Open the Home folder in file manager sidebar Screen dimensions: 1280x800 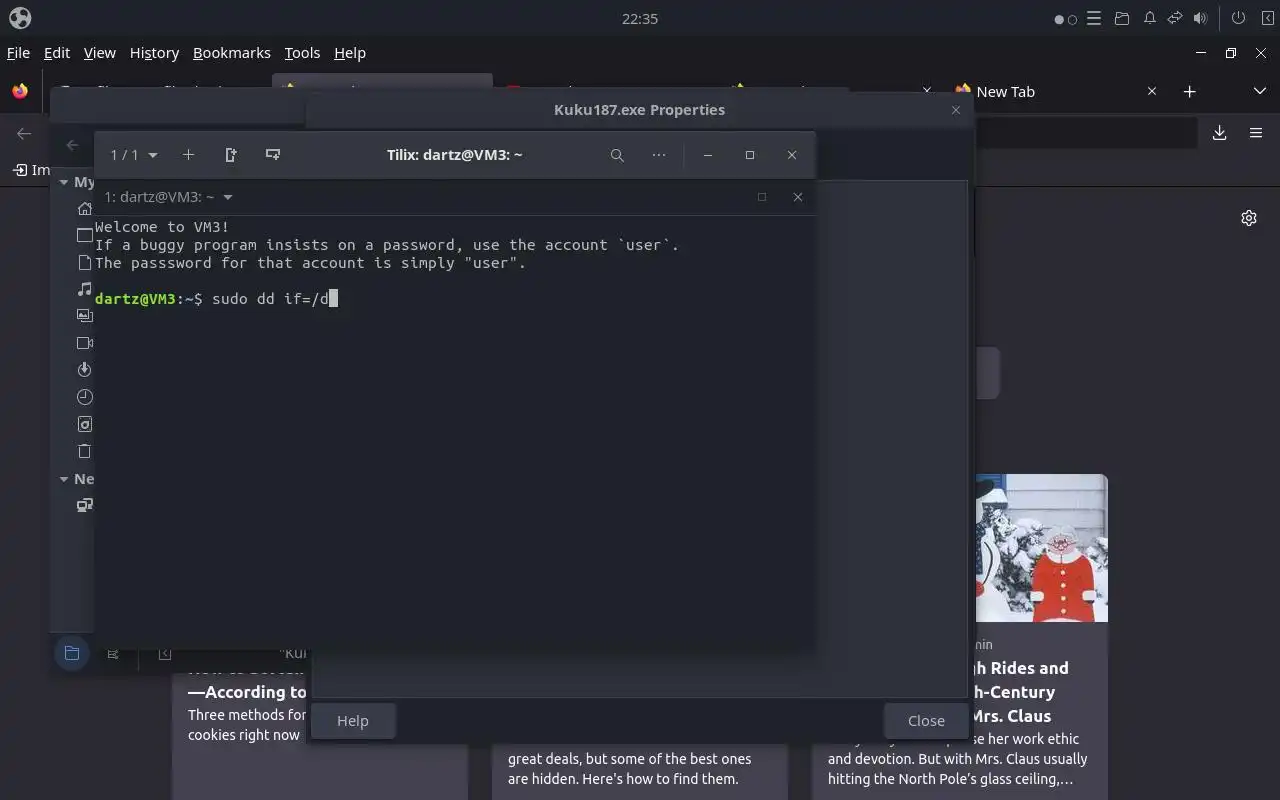click(85, 209)
